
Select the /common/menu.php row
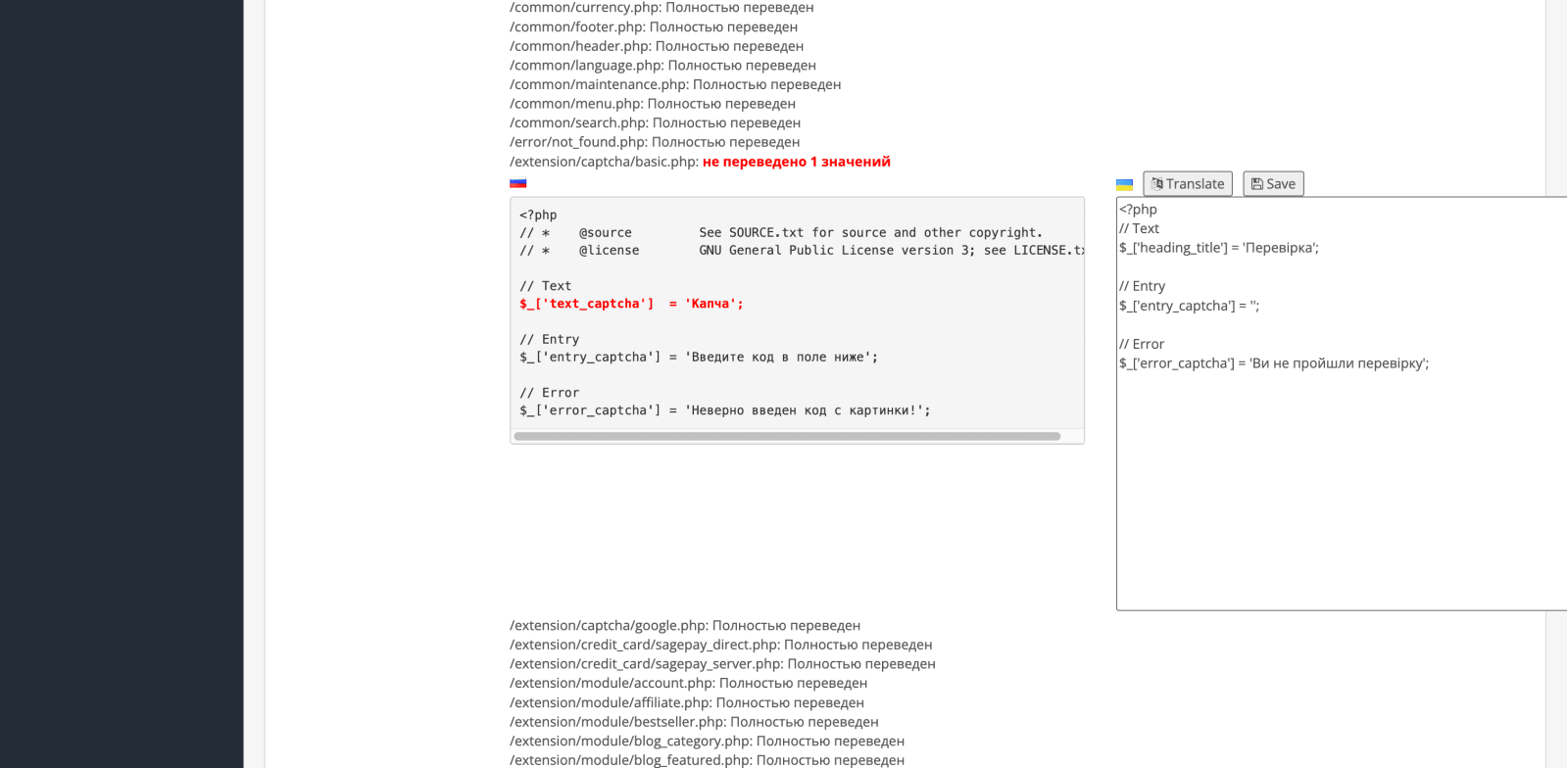(653, 104)
